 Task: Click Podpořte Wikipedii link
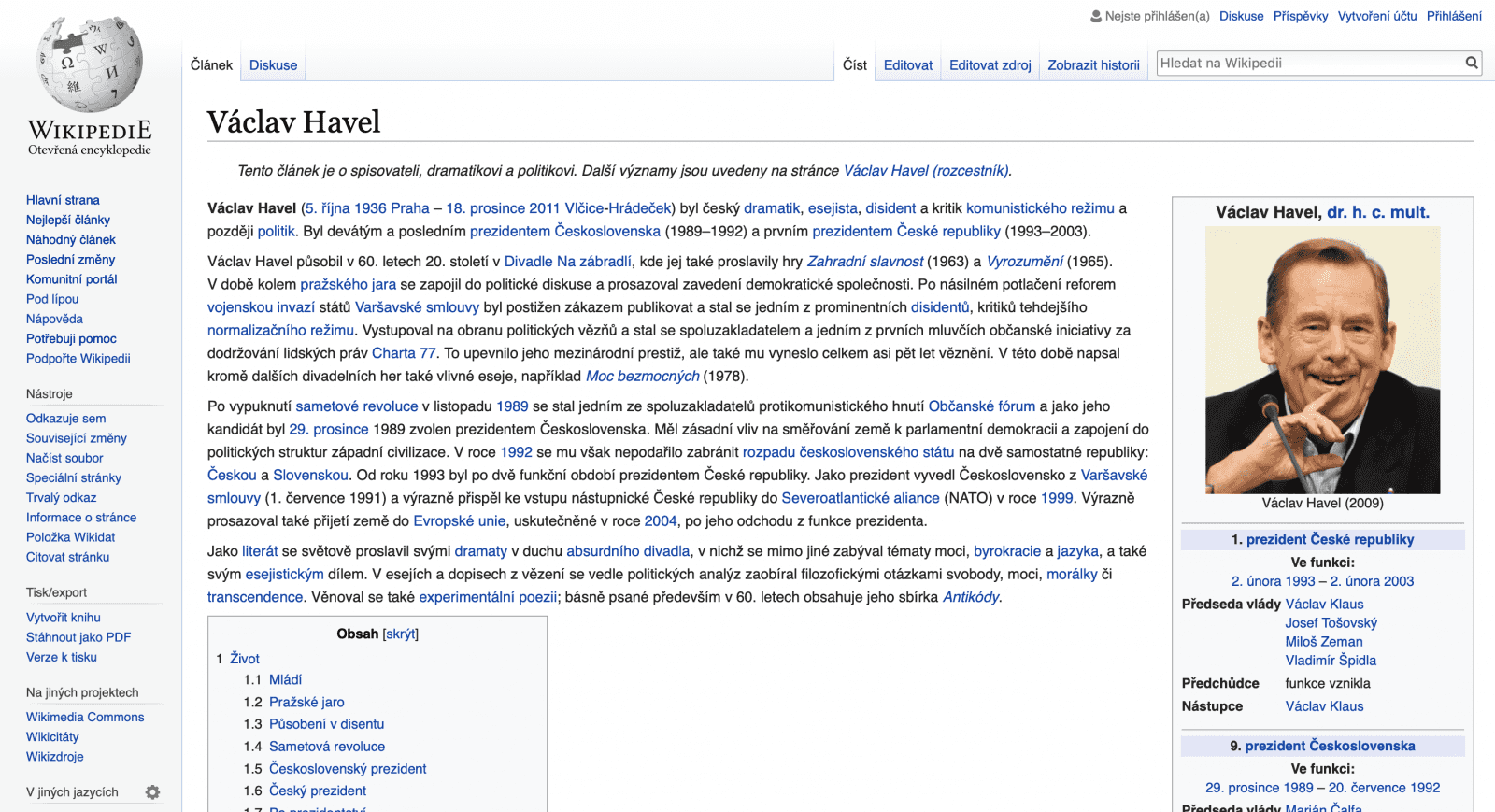(78, 358)
